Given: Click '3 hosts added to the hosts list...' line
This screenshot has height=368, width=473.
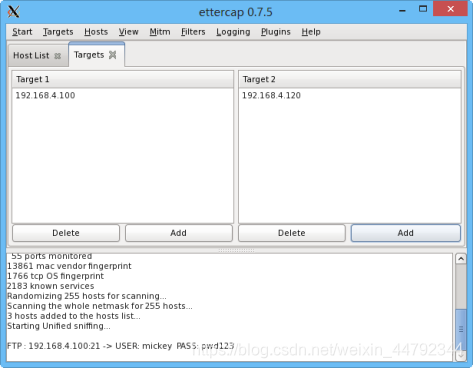Looking at the screenshot, I should tap(74, 316).
